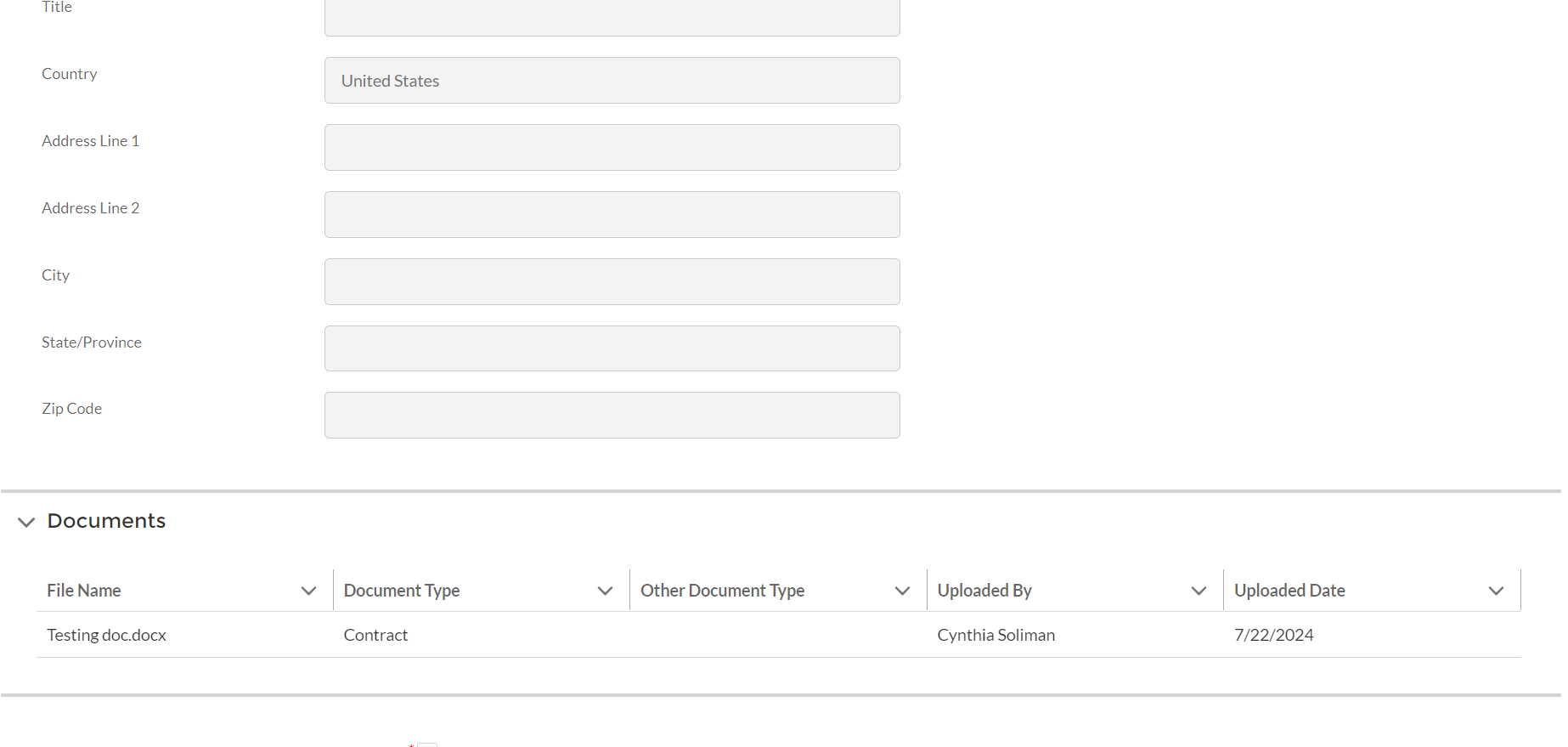This screenshot has height=747, width=1568.
Task: Select the Country field showing United States
Action: coord(612,81)
